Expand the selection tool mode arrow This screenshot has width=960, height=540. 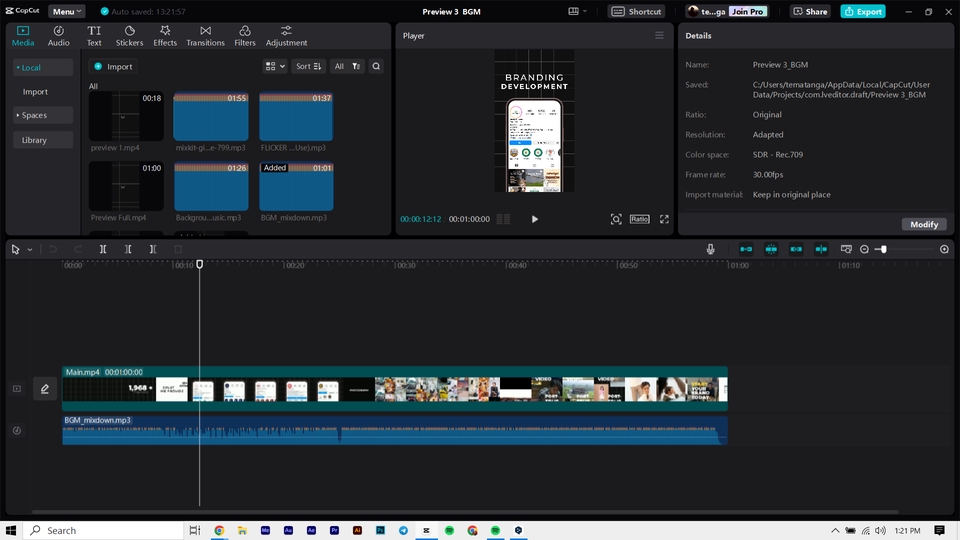(x=29, y=250)
